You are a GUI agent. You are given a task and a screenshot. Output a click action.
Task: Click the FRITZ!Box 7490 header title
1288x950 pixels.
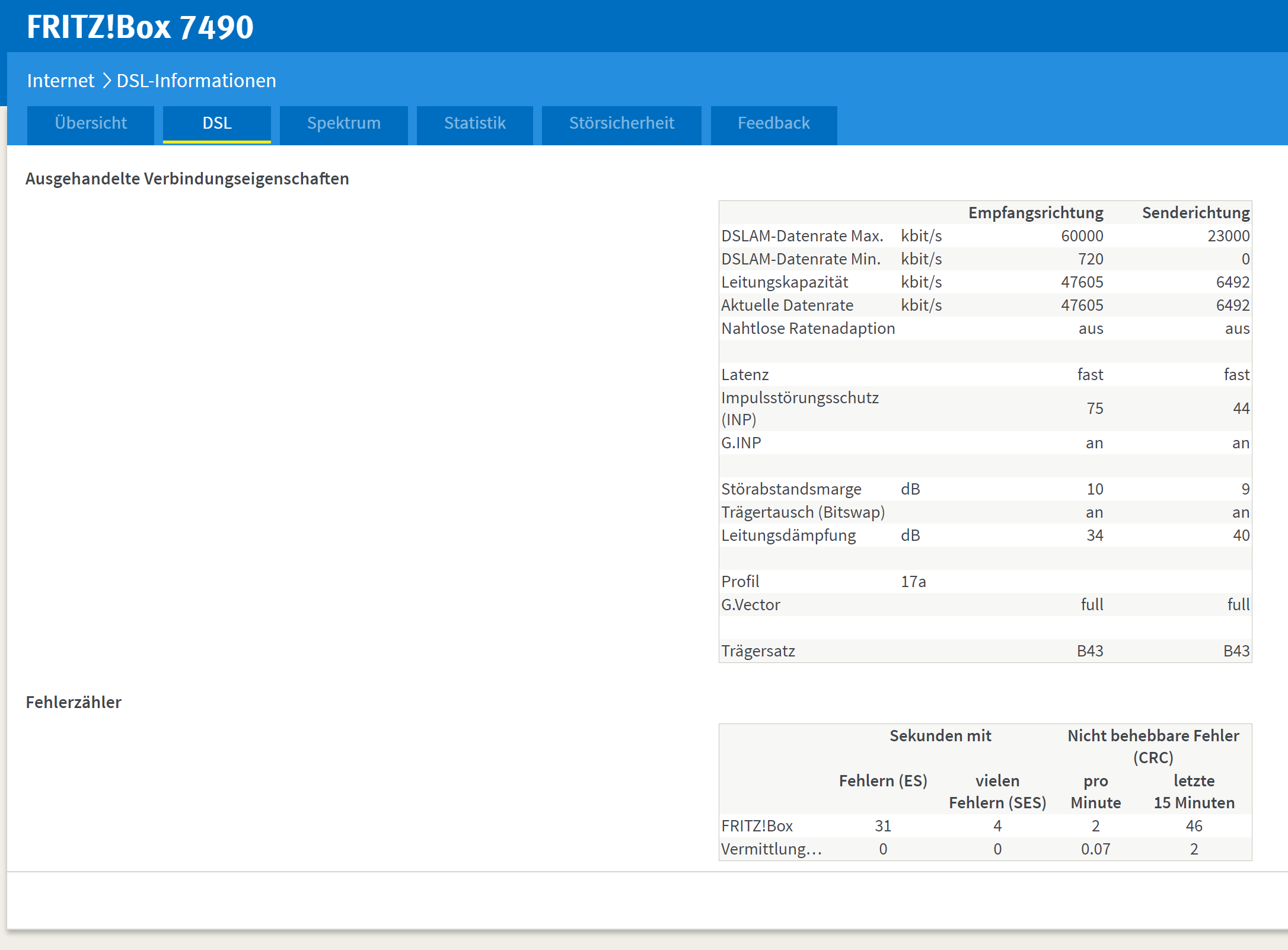click(140, 27)
